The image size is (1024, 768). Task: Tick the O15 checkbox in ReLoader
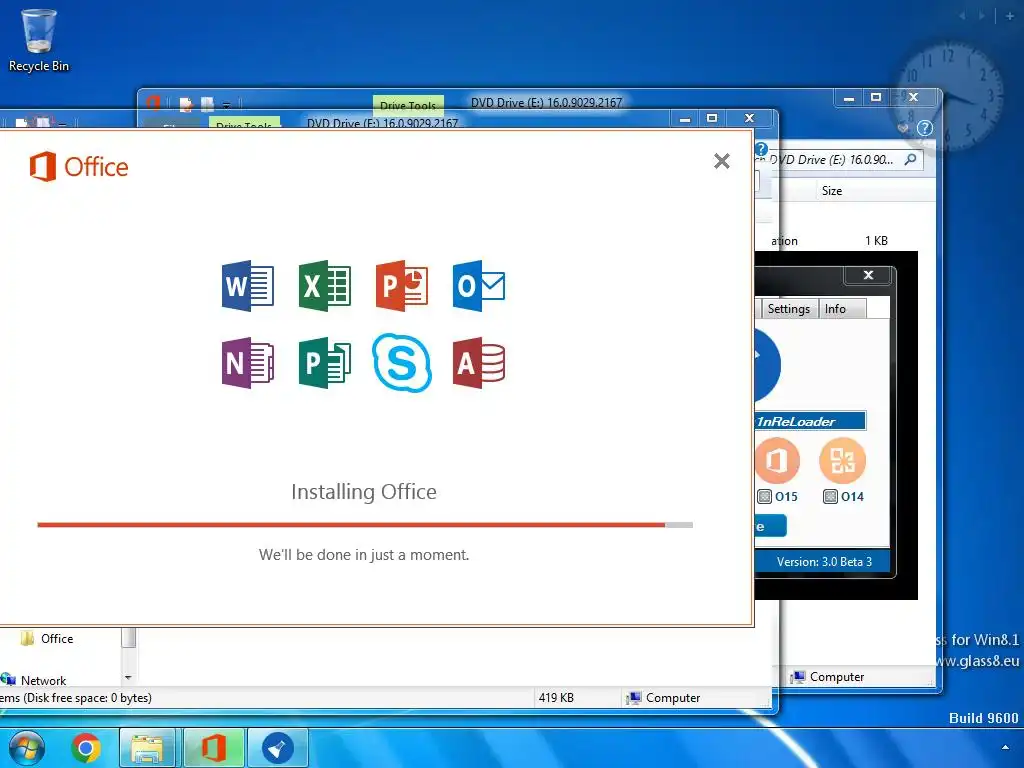764,496
